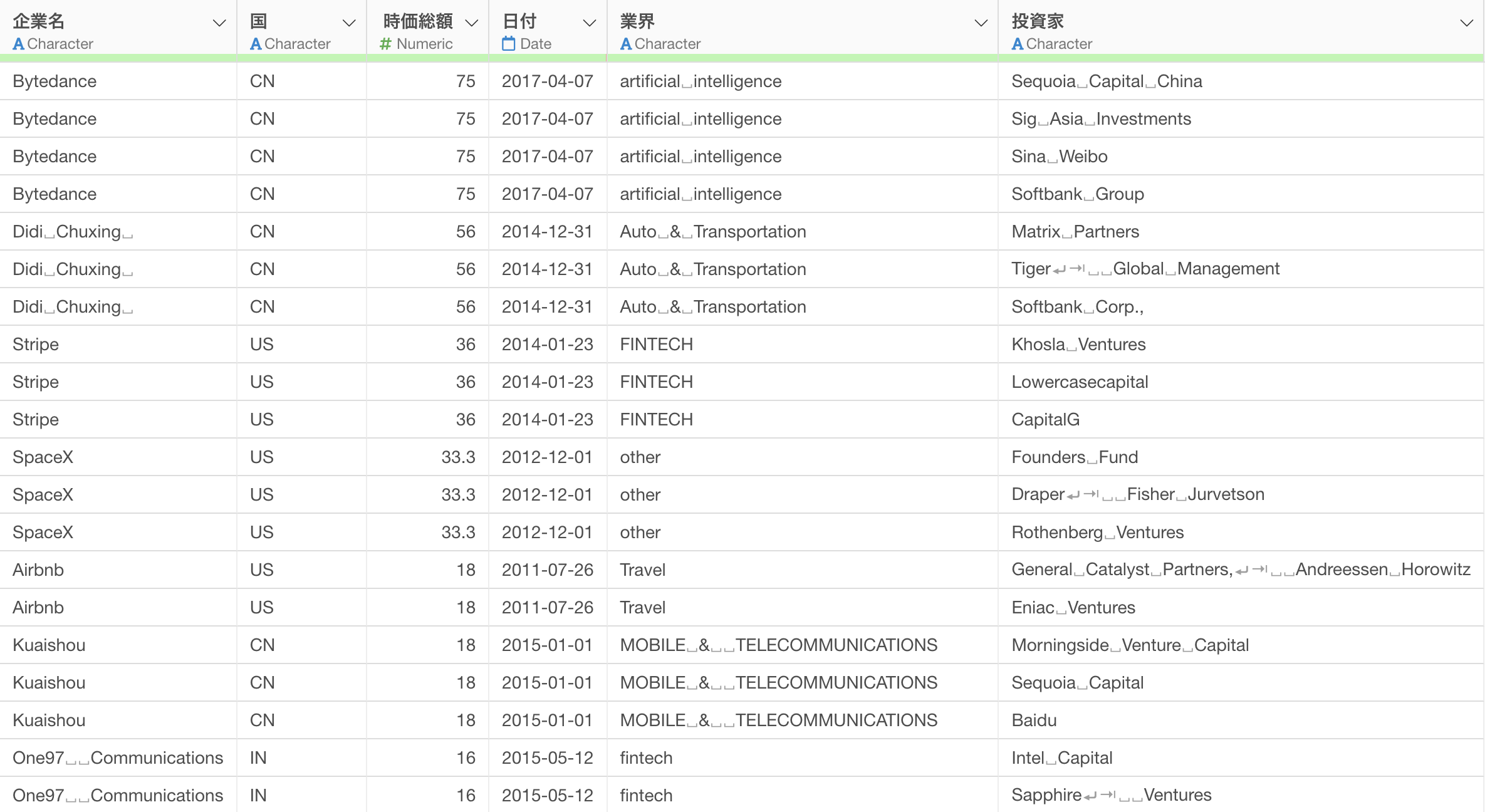Open dropdown menu for 企業名 column

point(219,23)
